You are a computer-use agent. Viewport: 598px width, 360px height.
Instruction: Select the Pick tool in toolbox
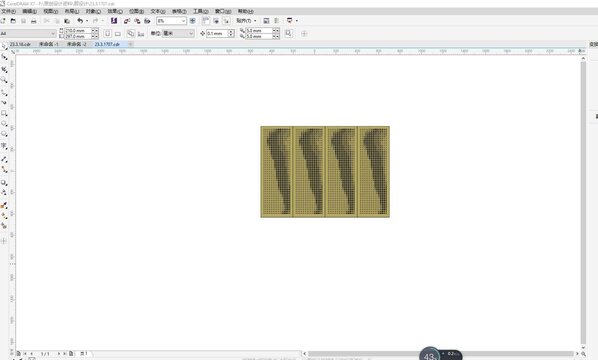pos(4,46)
